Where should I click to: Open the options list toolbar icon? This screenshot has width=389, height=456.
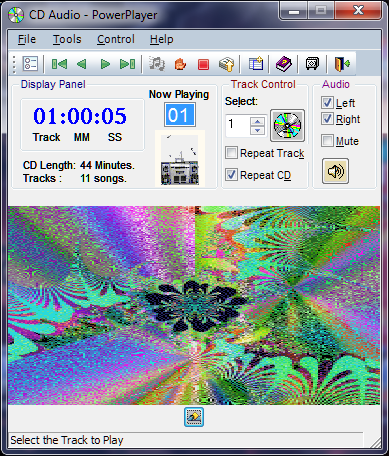(x=30, y=64)
